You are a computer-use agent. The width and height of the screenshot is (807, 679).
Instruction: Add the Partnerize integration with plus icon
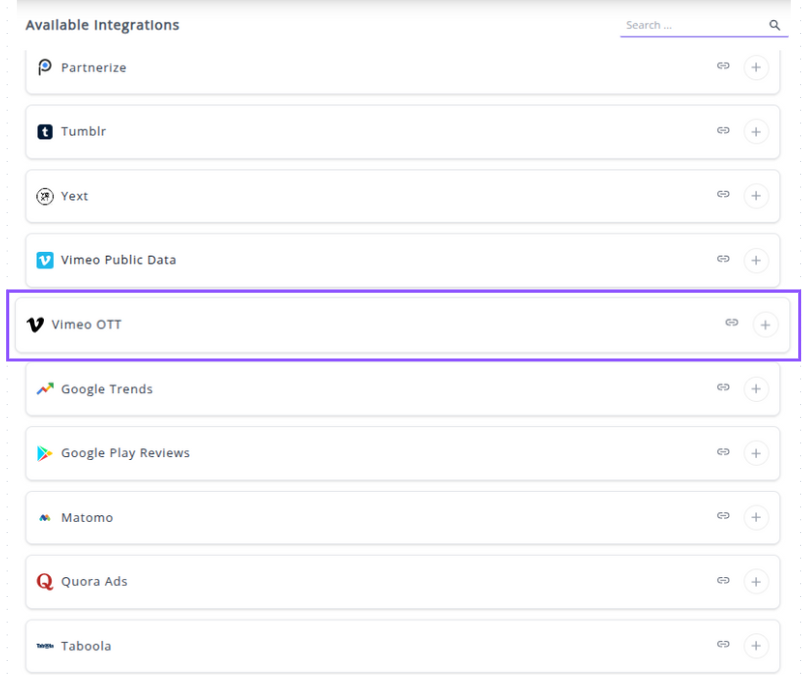point(756,68)
